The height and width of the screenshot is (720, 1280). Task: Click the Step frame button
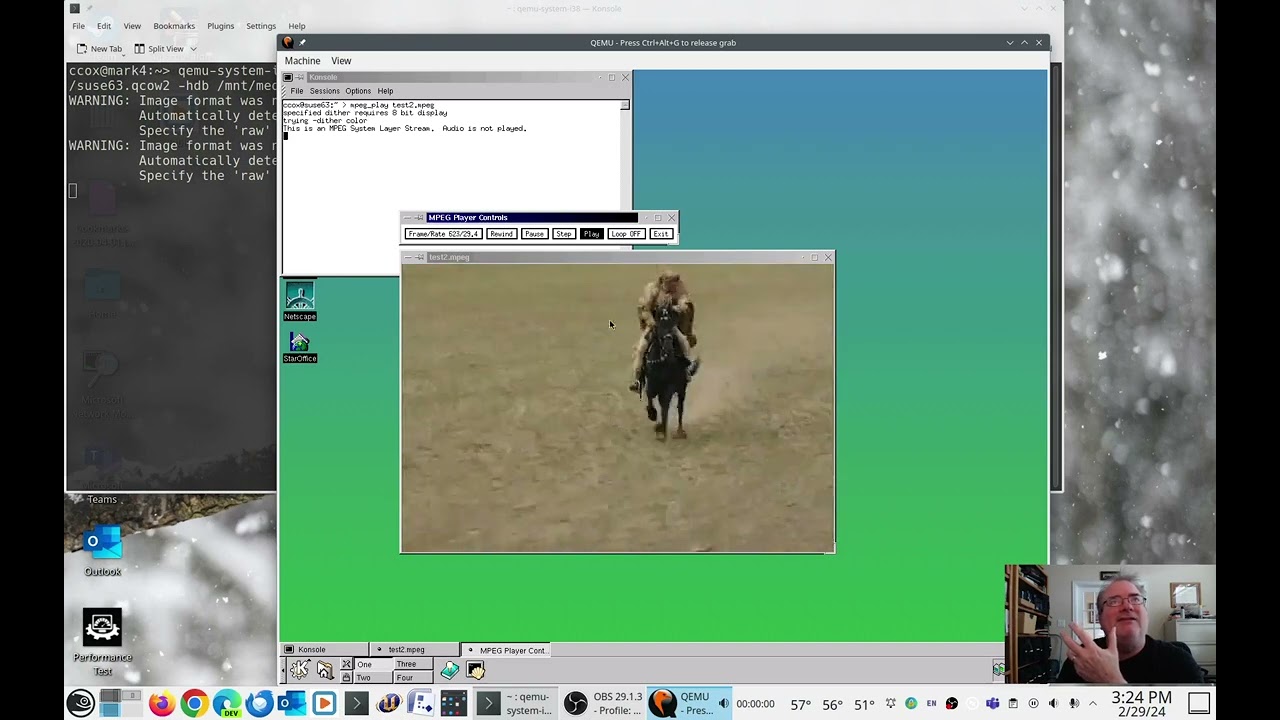pyautogui.click(x=563, y=234)
